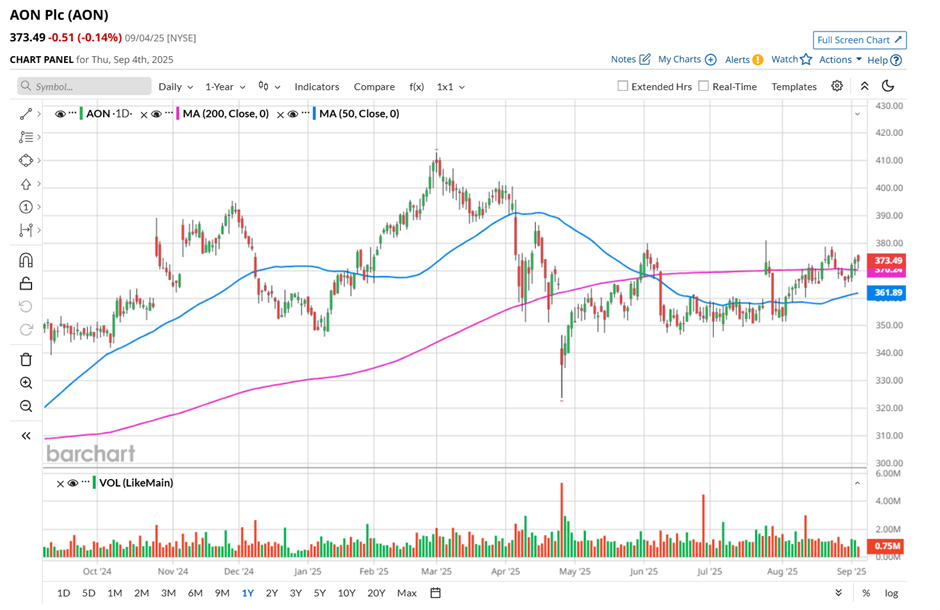The height and width of the screenshot is (610, 940).
Task: Select the trend line drawing tool
Action: tap(25, 114)
